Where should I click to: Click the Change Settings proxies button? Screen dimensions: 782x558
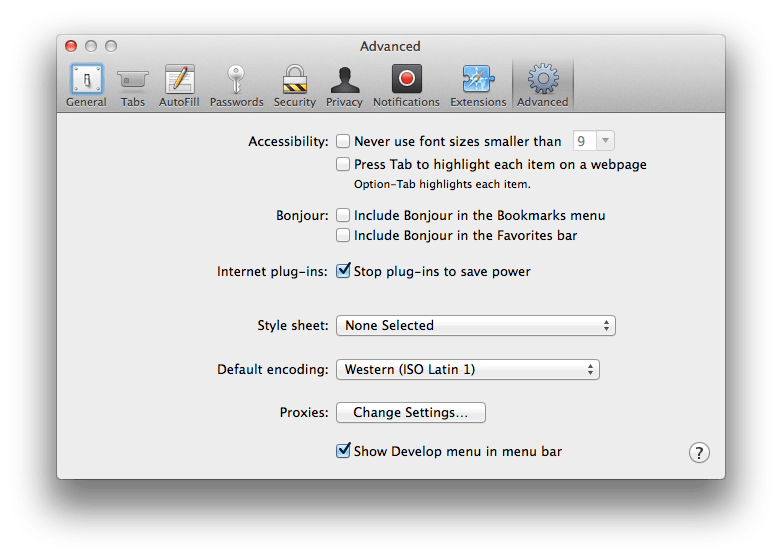click(x=410, y=413)
